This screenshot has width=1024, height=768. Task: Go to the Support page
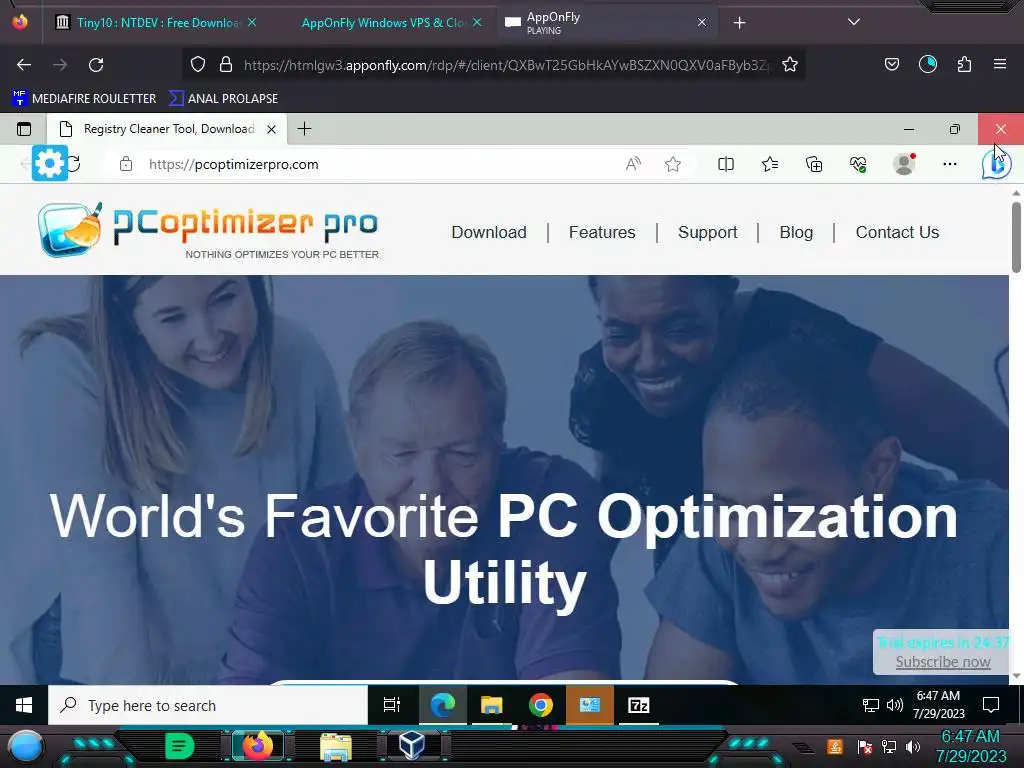(x=707, y=232)
